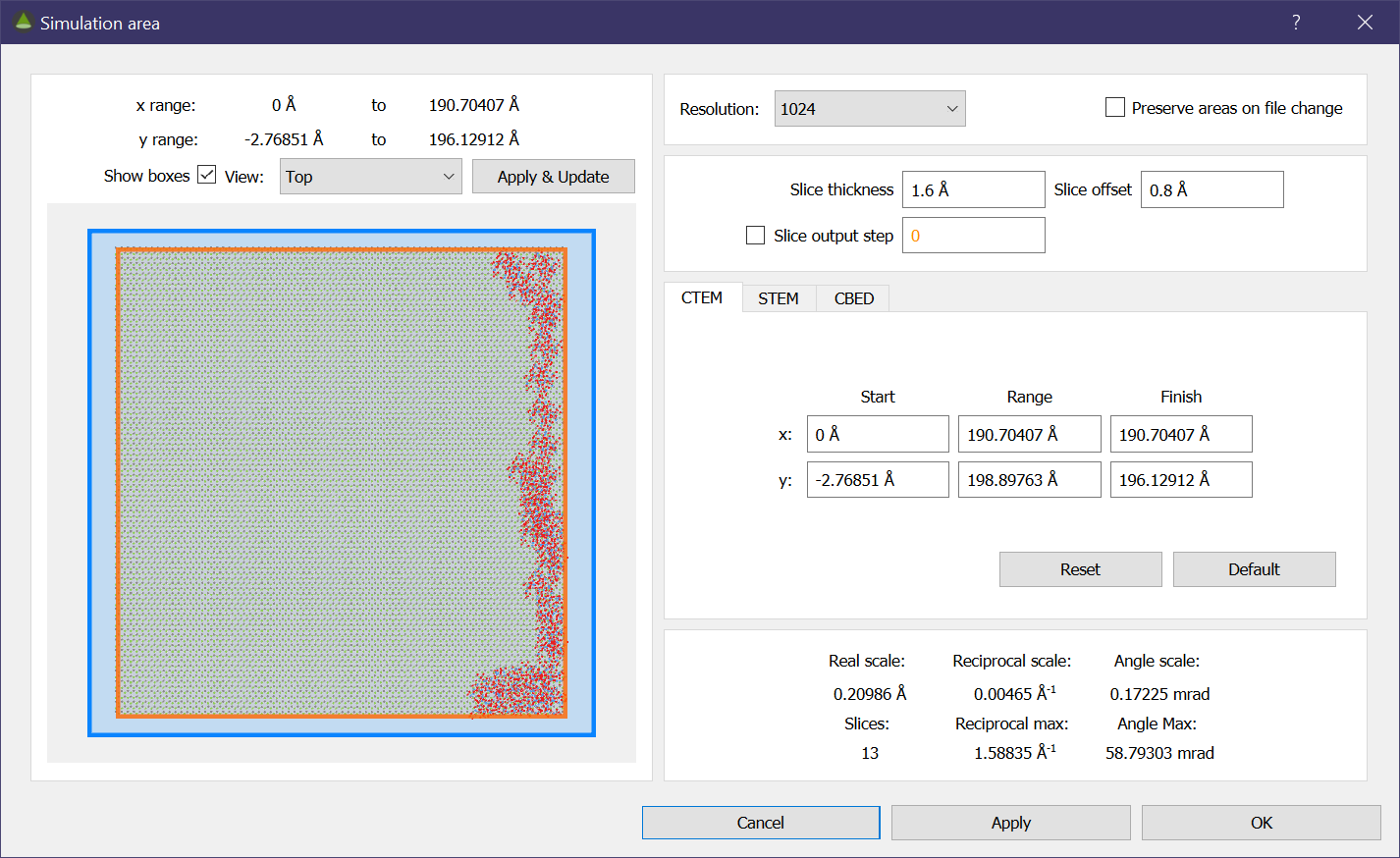Click the OK button
Screen dimensions: 1400x858
(x=1261, y=823)
